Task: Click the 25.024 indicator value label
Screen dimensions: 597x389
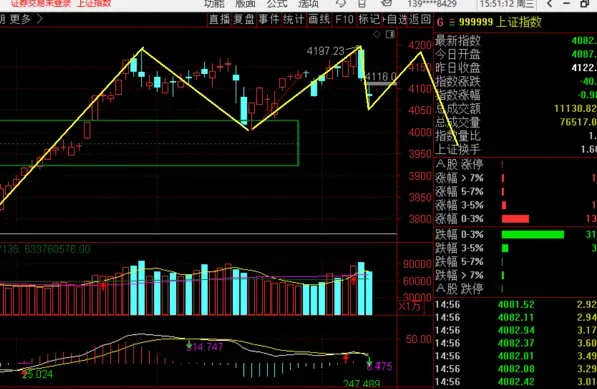Action: pos(38,375)
